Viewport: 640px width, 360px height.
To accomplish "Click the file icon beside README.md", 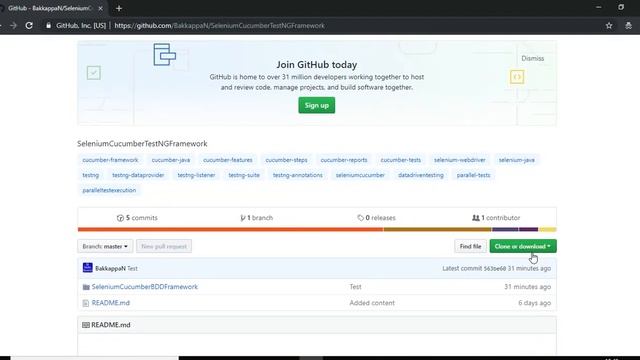I will pos(85,303).
